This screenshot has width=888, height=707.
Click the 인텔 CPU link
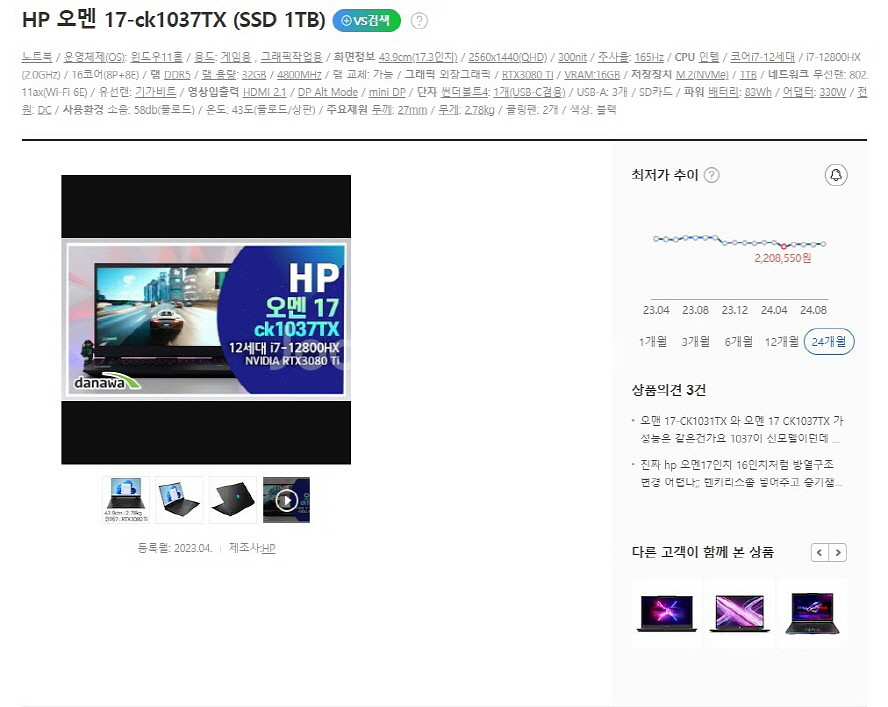[709, 57]
